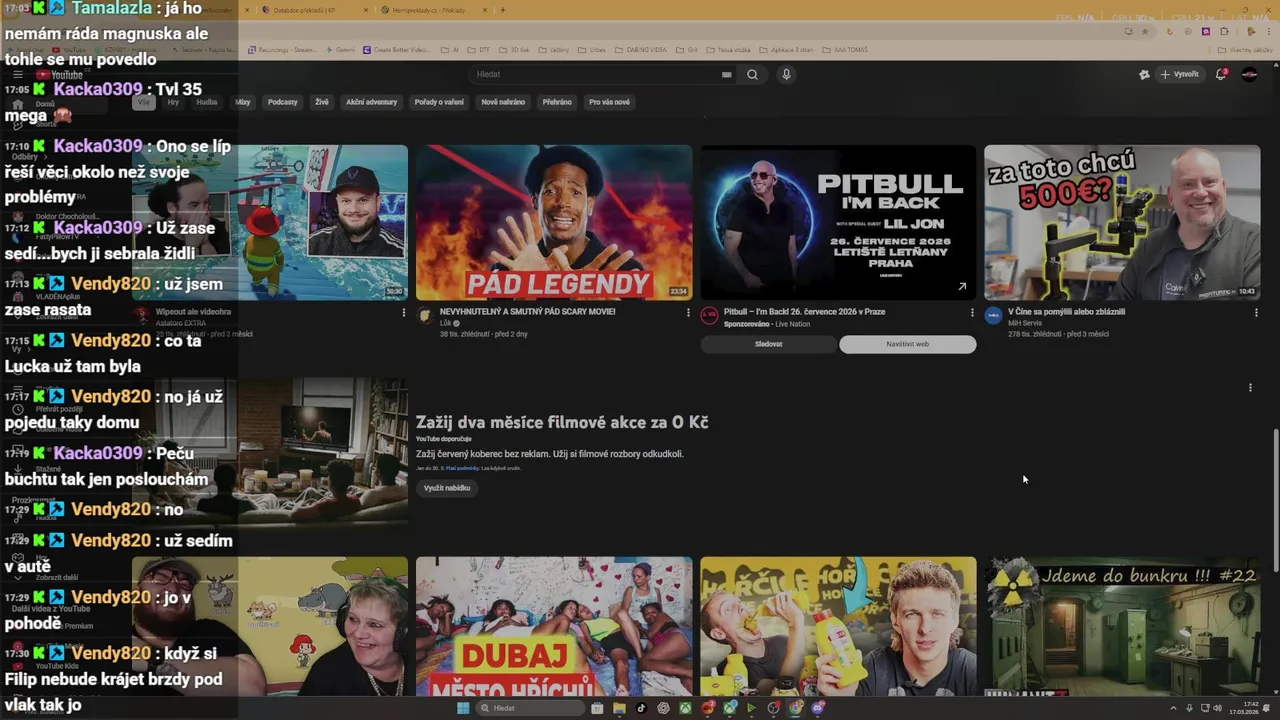Open options menu for Pitbull ad
Screen dimensions: 1280x720
(972, 313)
